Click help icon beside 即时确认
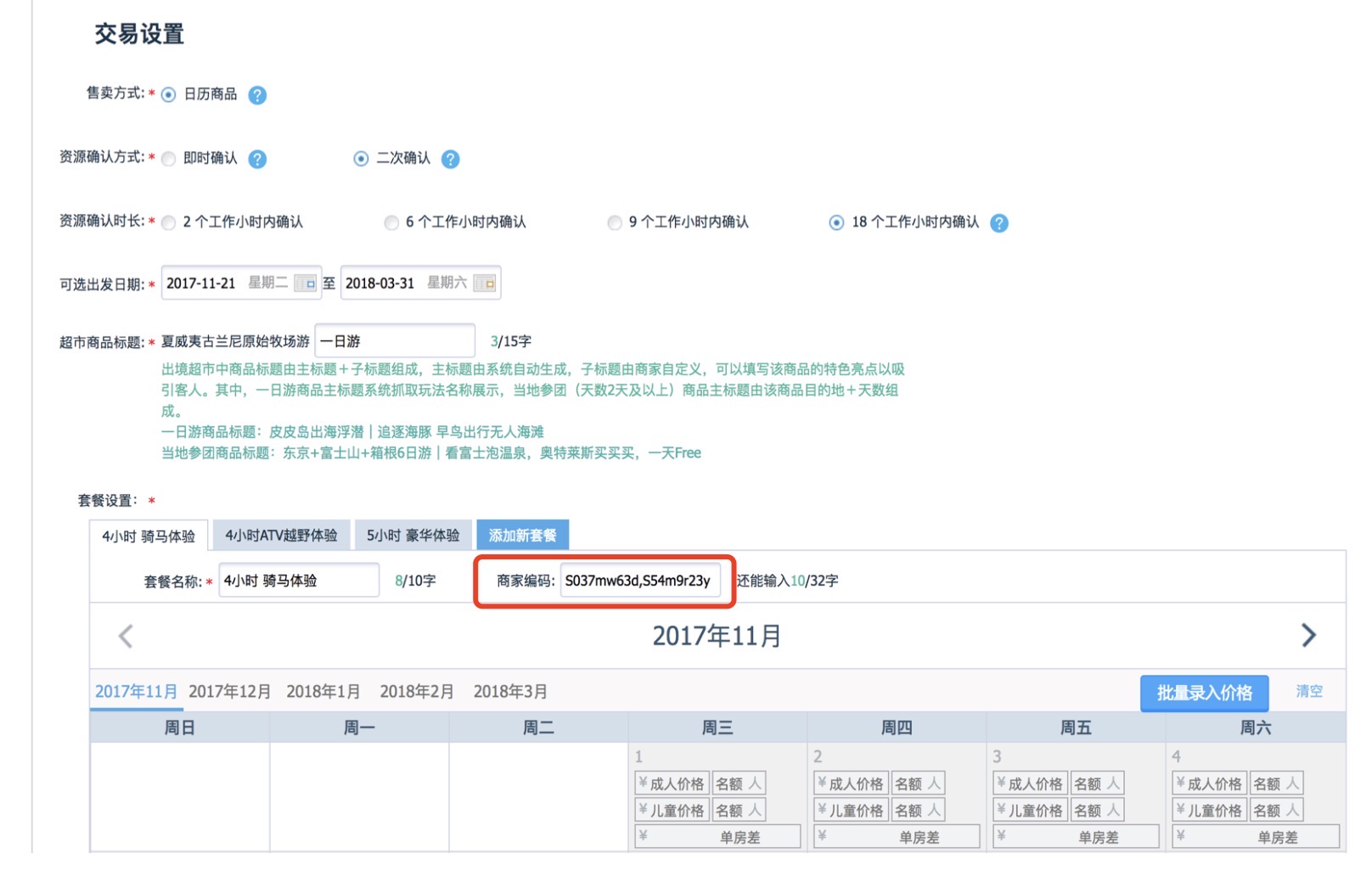This screenshot has height=876, width=1372. click(x=257, y=160)
